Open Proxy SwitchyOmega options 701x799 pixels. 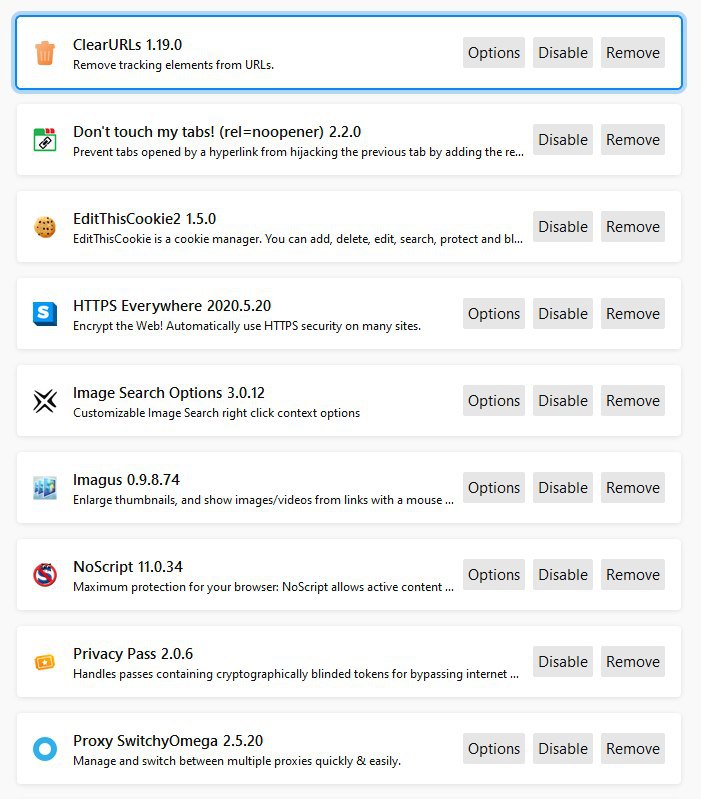494,749
